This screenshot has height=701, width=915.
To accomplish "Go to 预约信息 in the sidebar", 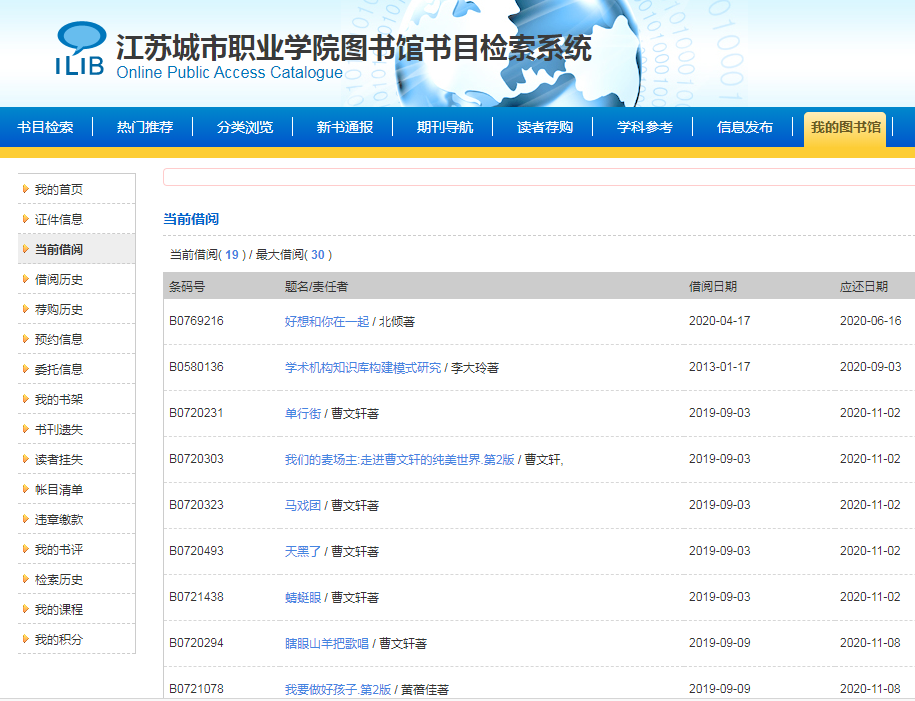I will 59,340.
